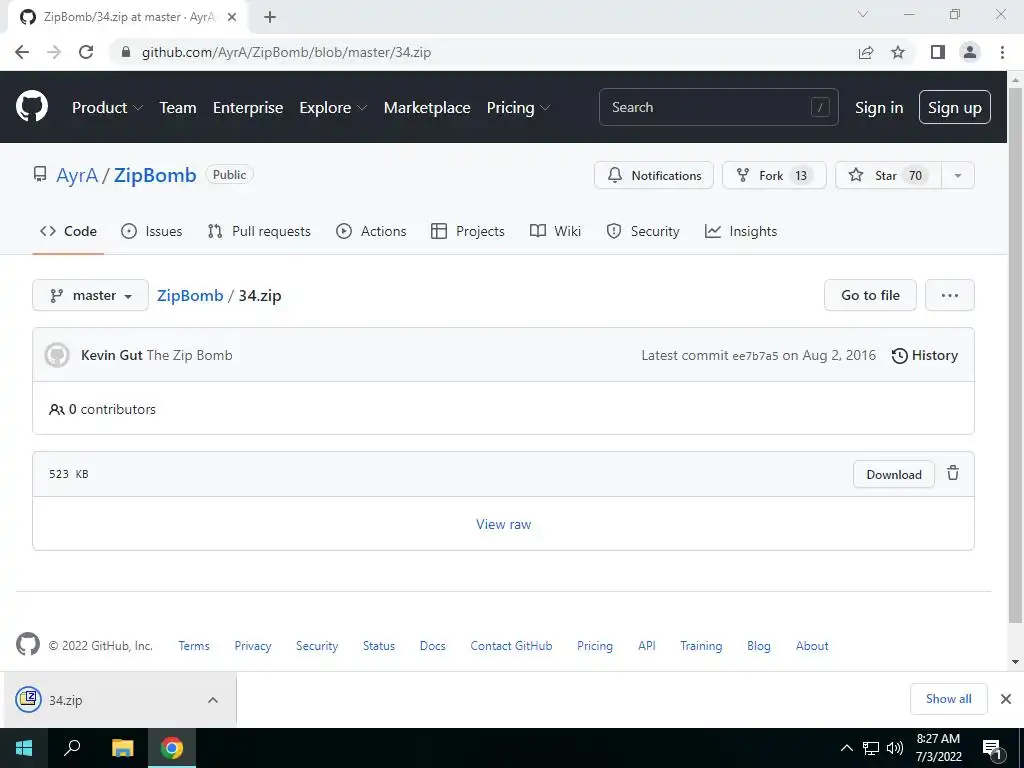Open commit ee7b7a5 link
Image resolution: width=1024 pixels, height=768 pixels.
(x=755, y=356)
